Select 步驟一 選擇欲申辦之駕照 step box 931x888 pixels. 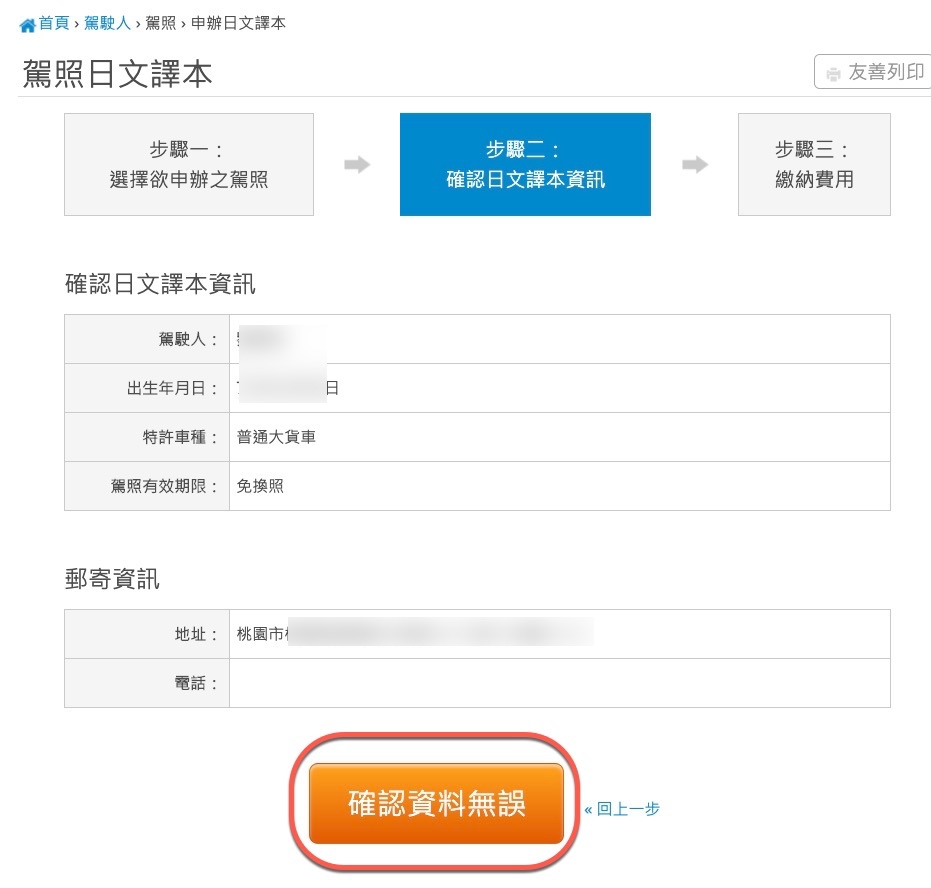189,165
